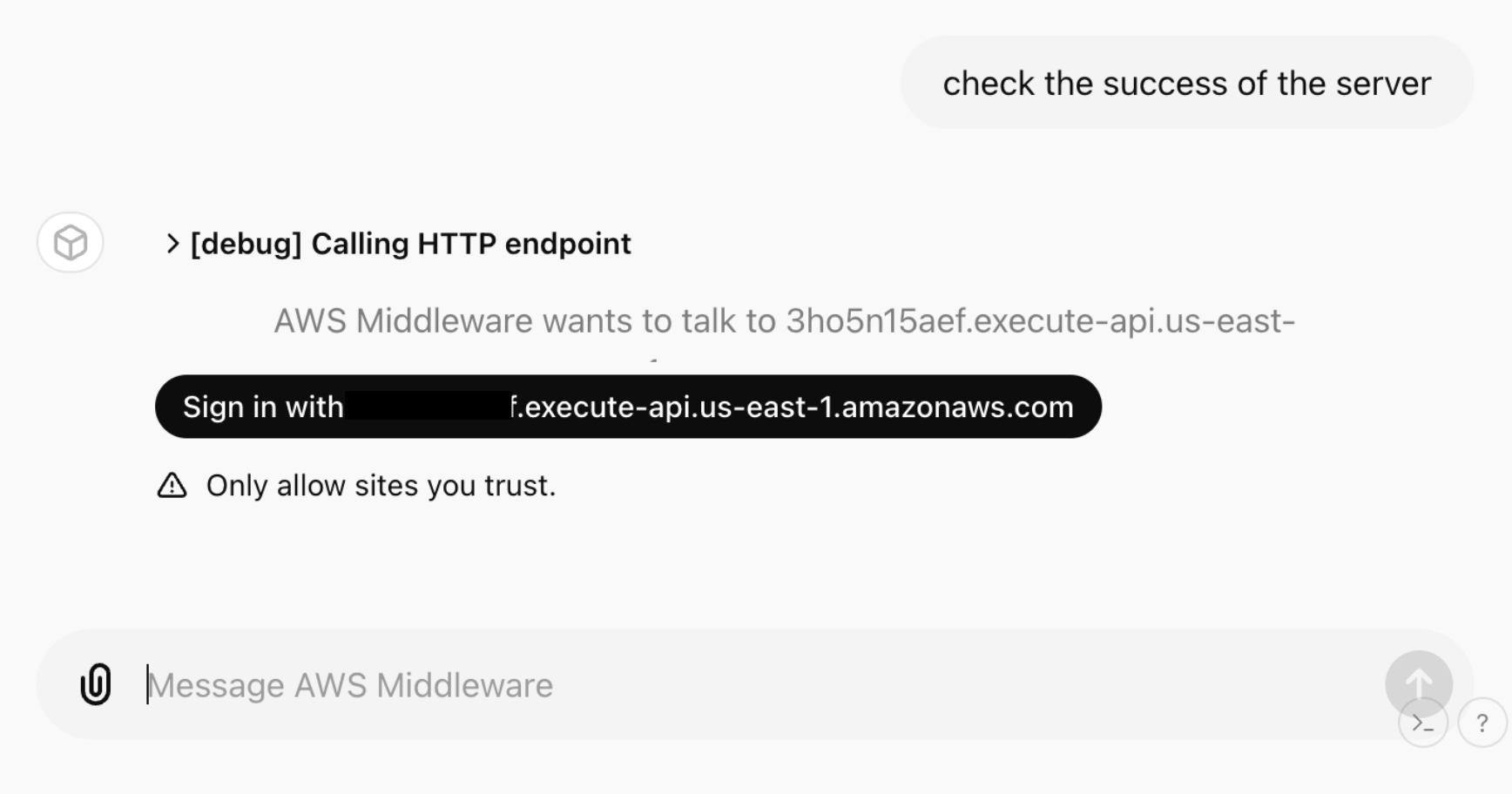Collapse the debug HTTP endpoint disclosure chevron
This screenshot has width=1512, height=794.
pos(172,244)
